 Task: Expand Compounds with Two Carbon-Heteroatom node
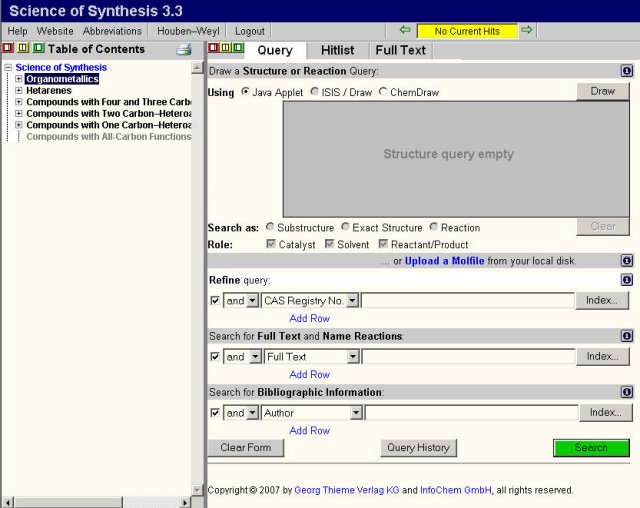[x=19, y=113]
